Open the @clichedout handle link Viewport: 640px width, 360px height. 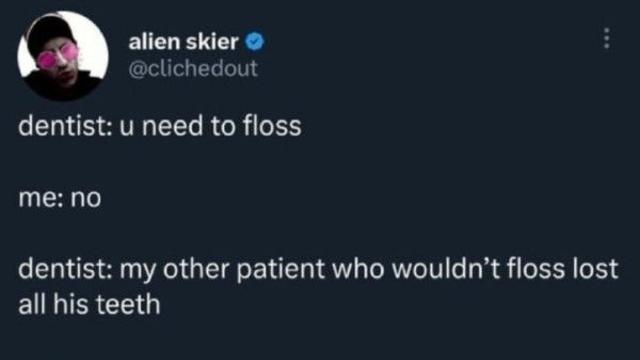[193, 68]
